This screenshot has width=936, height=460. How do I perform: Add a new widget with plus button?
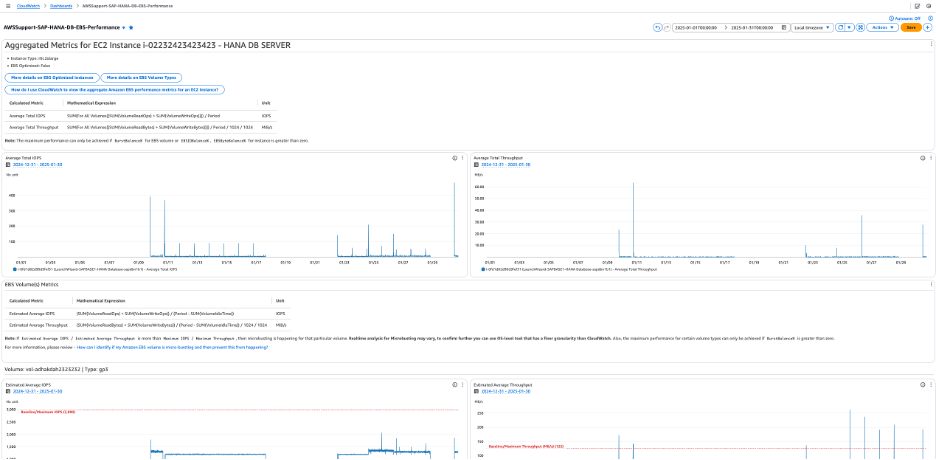(928, 27)
